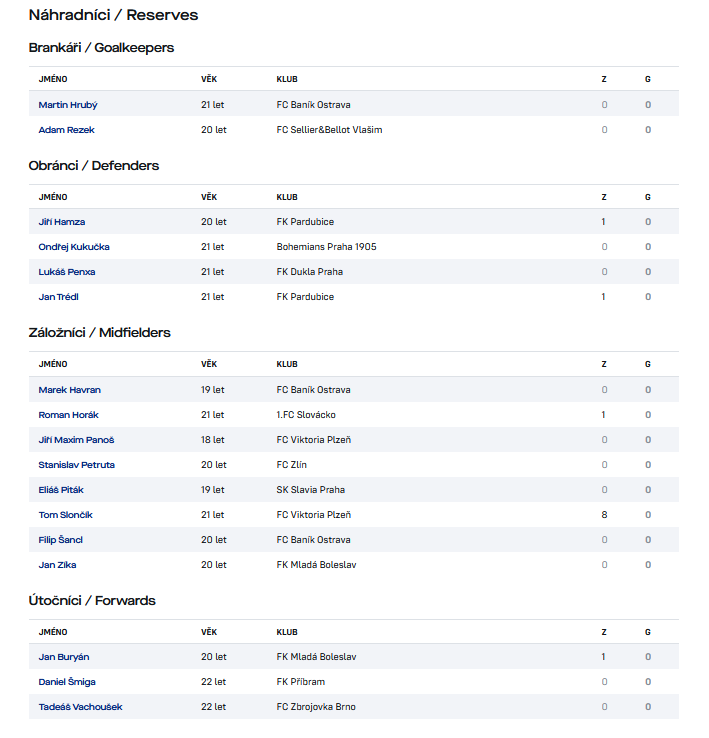Click Roman Horák name link
Viewport: 709px width, 738px height.
(68, 415)
